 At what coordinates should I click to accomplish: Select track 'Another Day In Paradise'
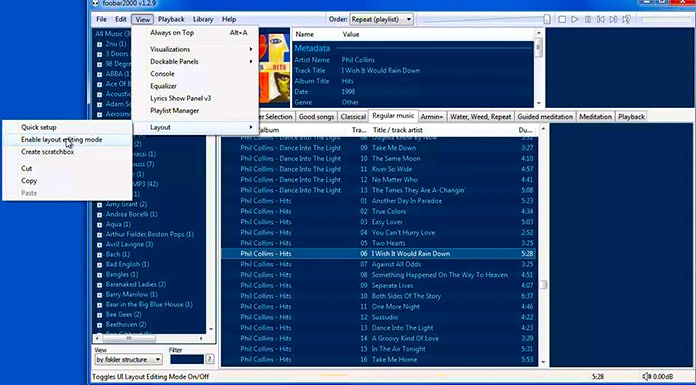pyautogui.click(x=378, y=201)
